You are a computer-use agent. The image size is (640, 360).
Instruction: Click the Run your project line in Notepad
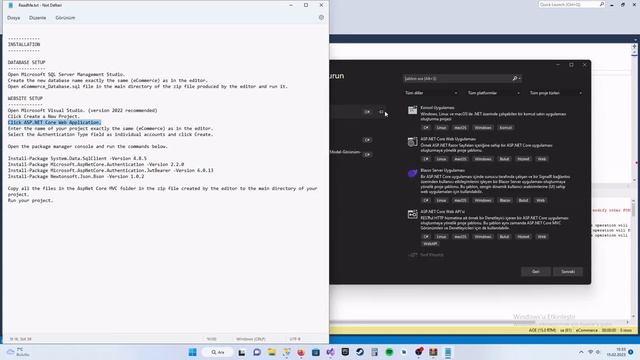coord(31,200)
